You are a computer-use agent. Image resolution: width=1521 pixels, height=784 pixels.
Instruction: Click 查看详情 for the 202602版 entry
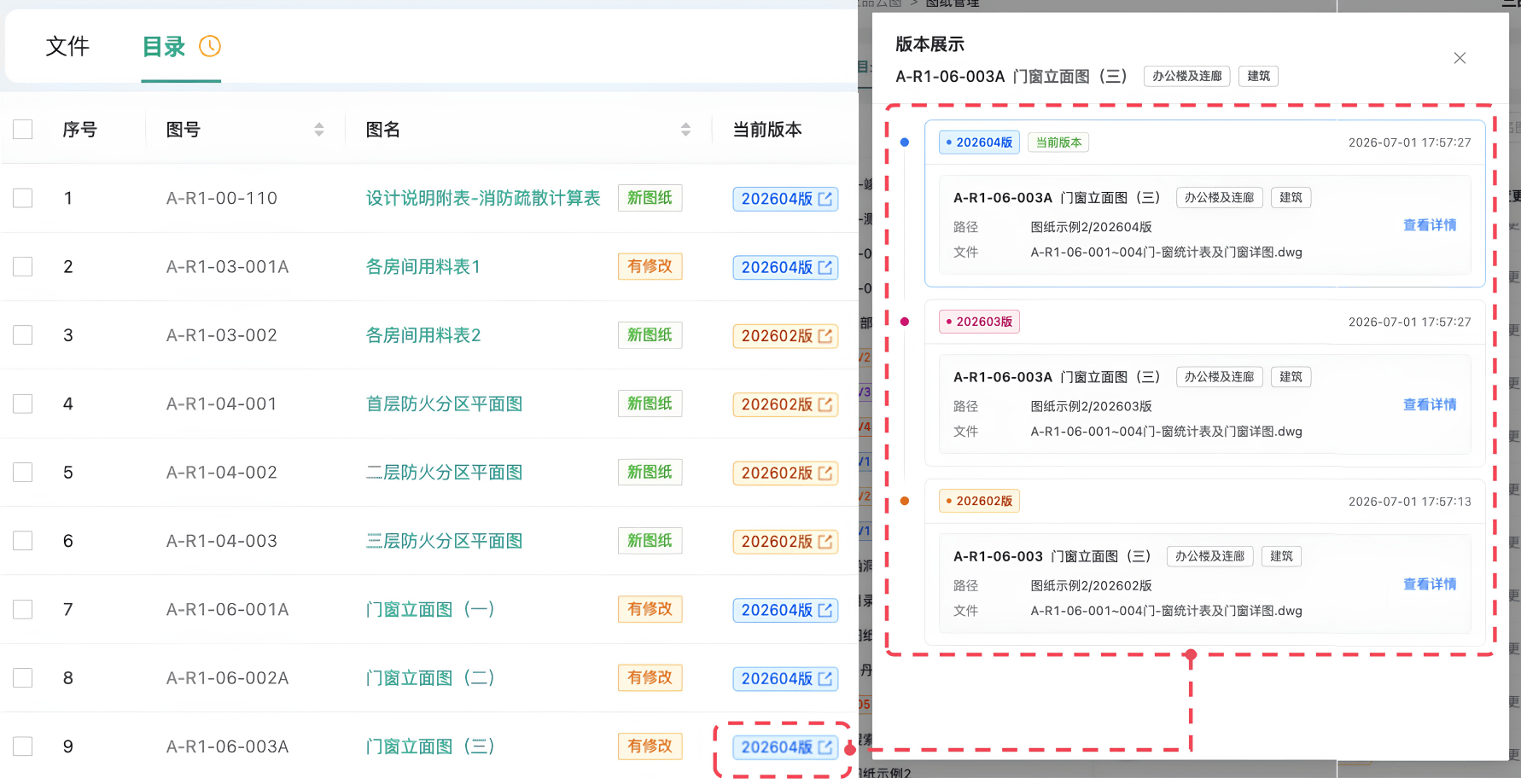coord(1430,584)
